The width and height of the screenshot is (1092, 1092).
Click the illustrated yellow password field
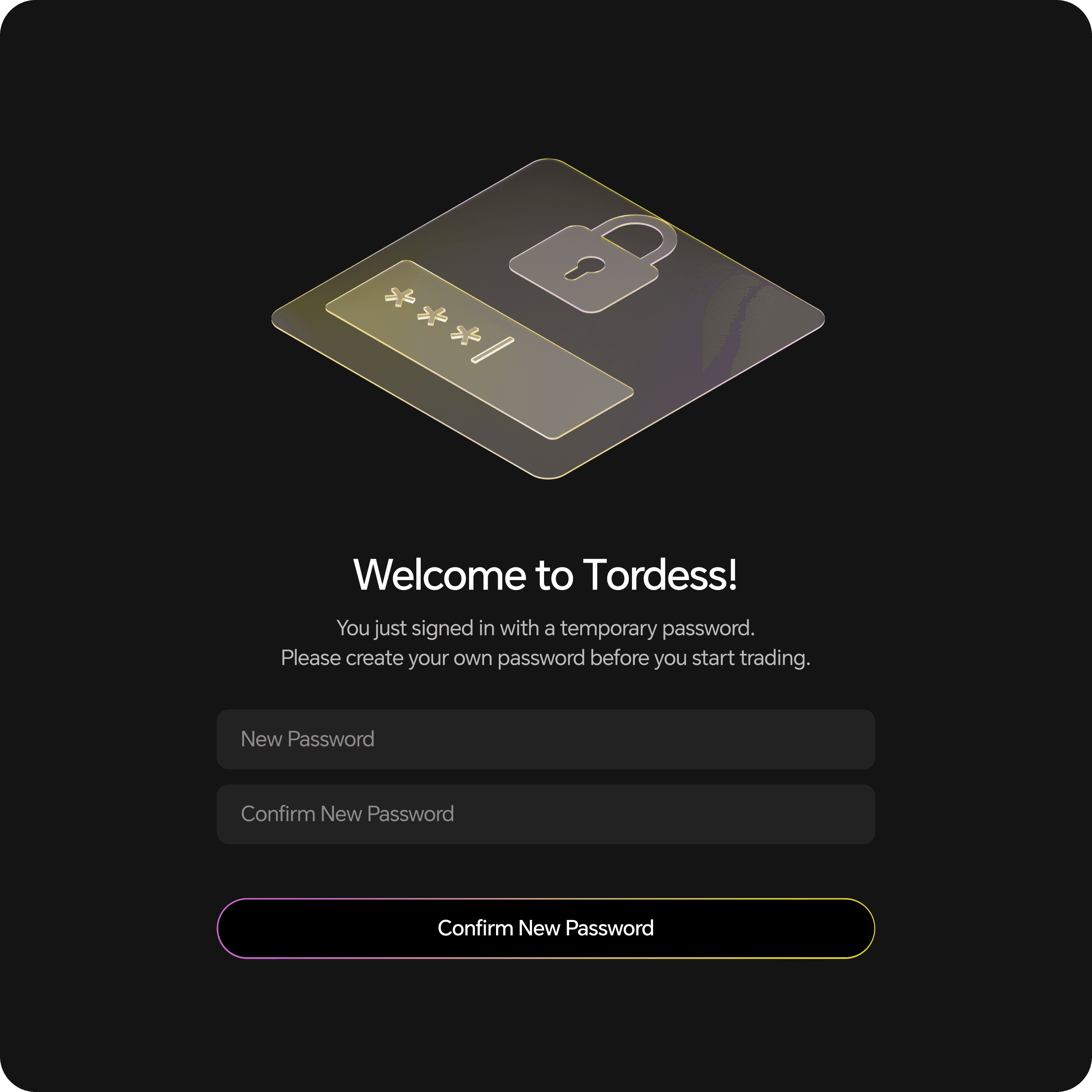(x=479, y=350)
